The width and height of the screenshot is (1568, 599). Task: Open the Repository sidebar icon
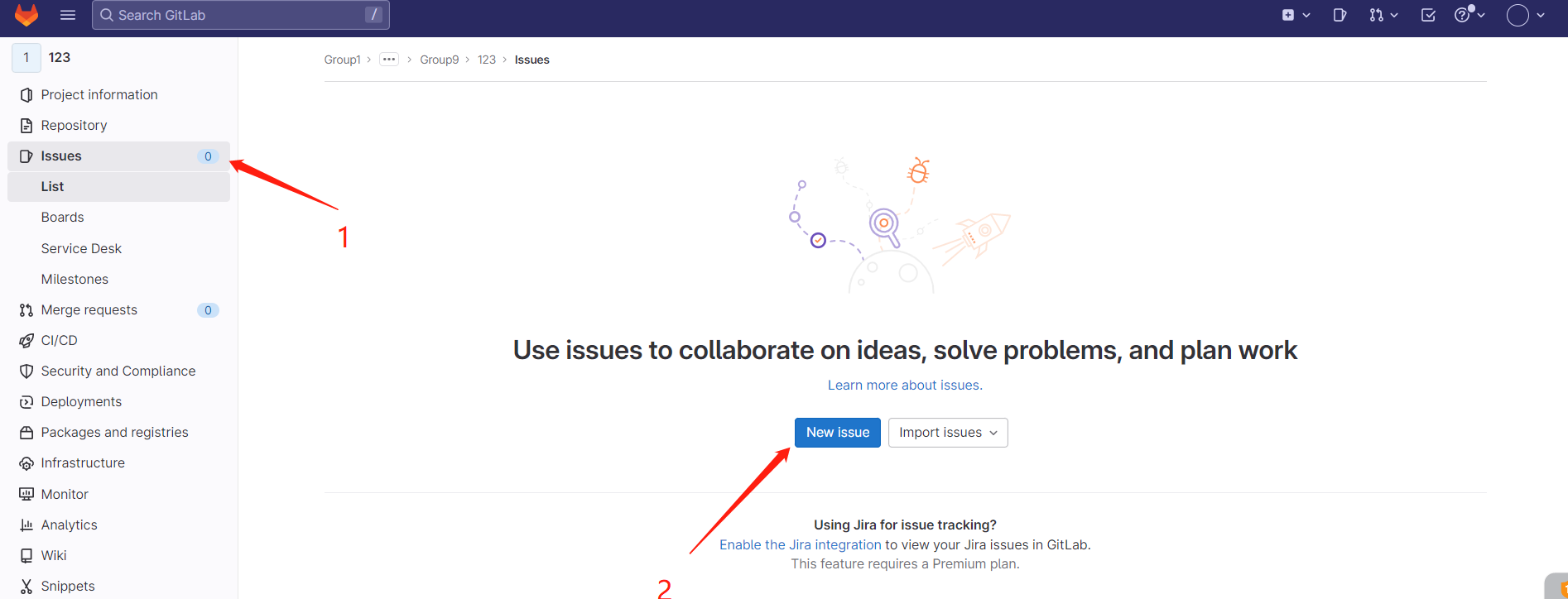[x=26, y=126]
